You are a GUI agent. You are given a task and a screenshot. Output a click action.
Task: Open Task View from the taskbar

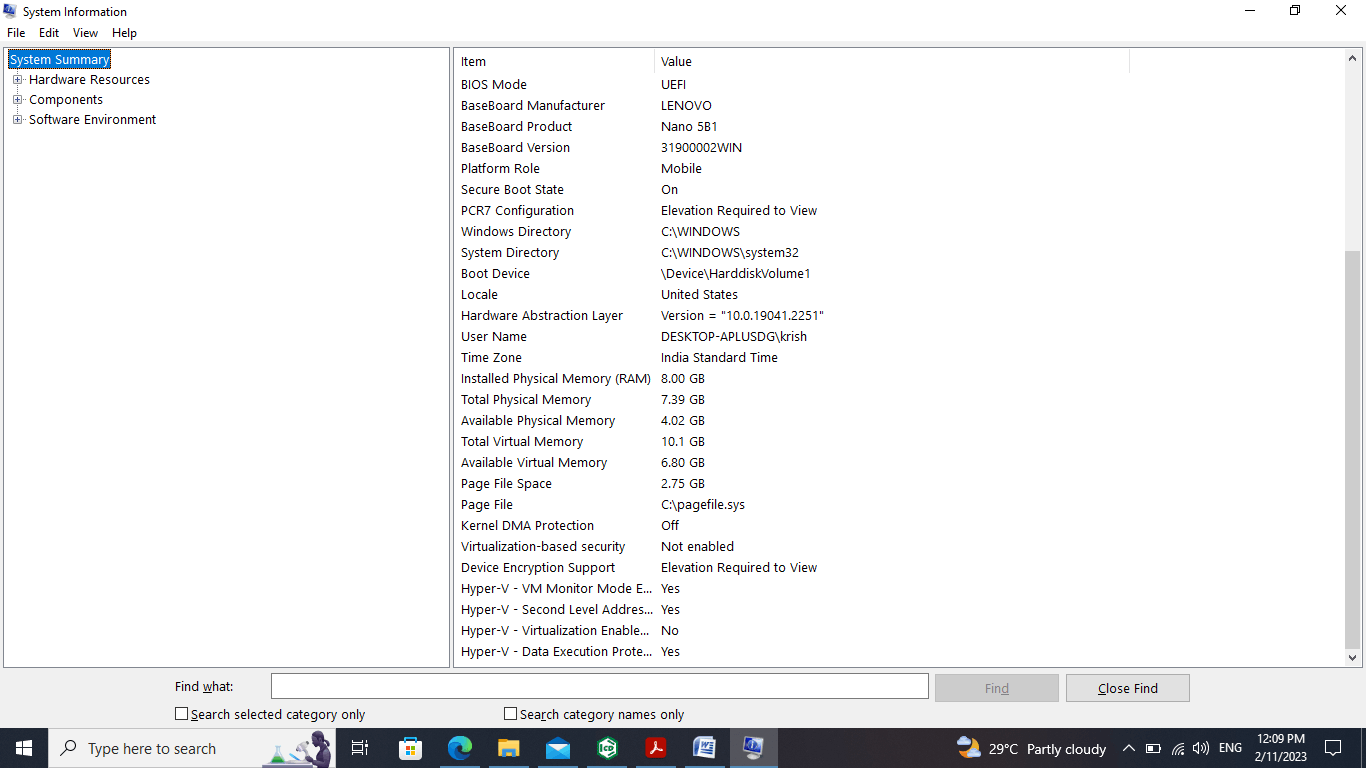[x=360, y=748]
